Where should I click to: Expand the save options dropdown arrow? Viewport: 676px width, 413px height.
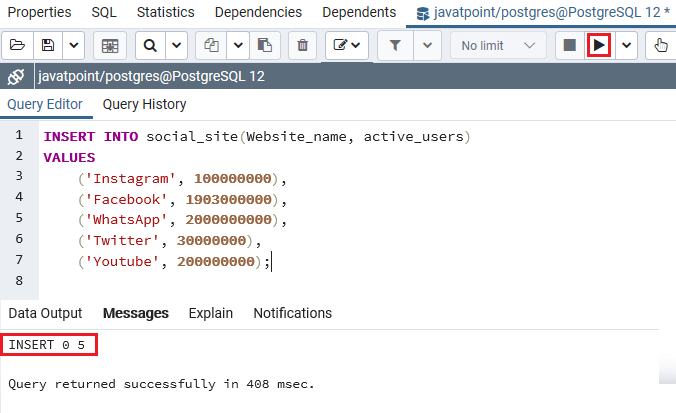click(x=74, y=45)
